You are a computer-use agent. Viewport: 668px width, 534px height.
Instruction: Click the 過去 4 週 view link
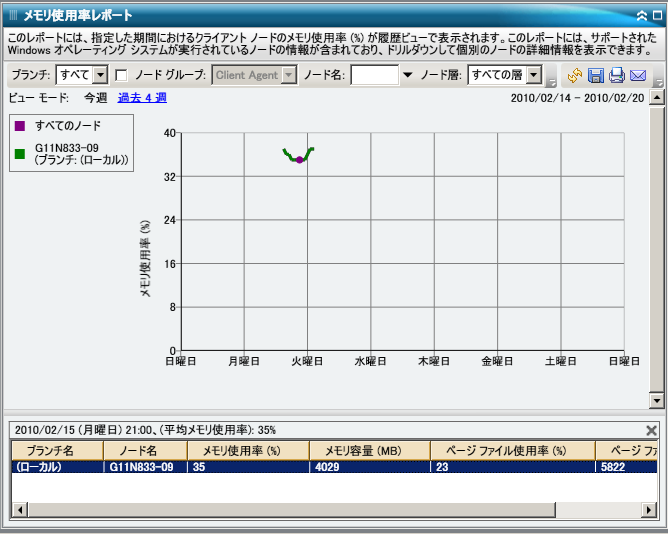point(142,98)
